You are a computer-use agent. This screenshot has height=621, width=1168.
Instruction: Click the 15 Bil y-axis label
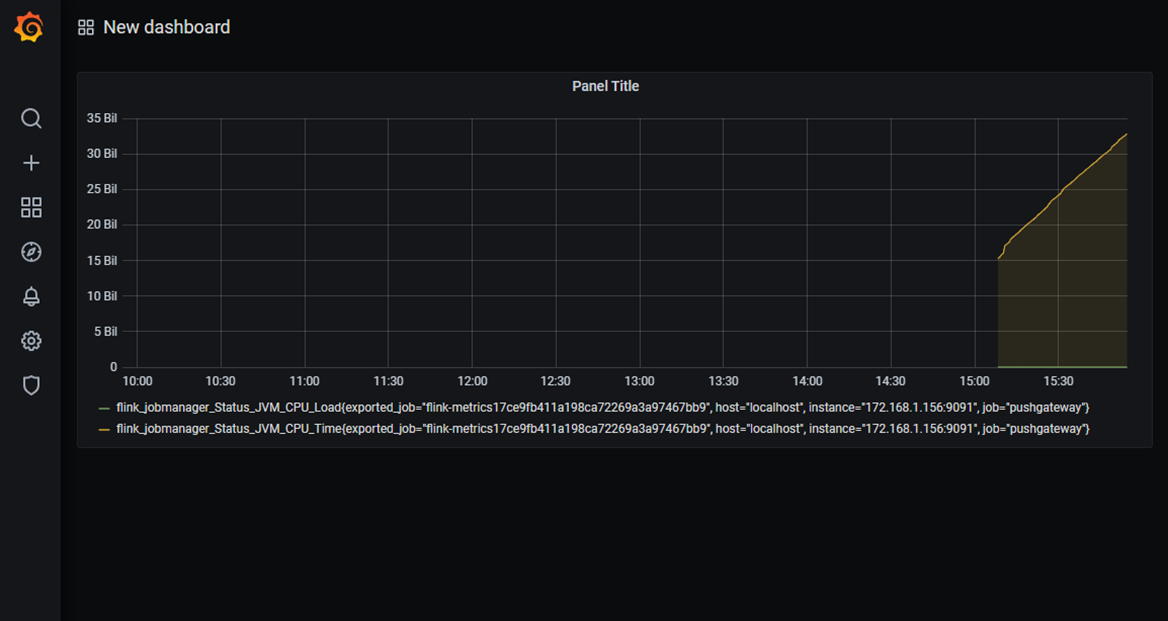[x=103, y=260]
